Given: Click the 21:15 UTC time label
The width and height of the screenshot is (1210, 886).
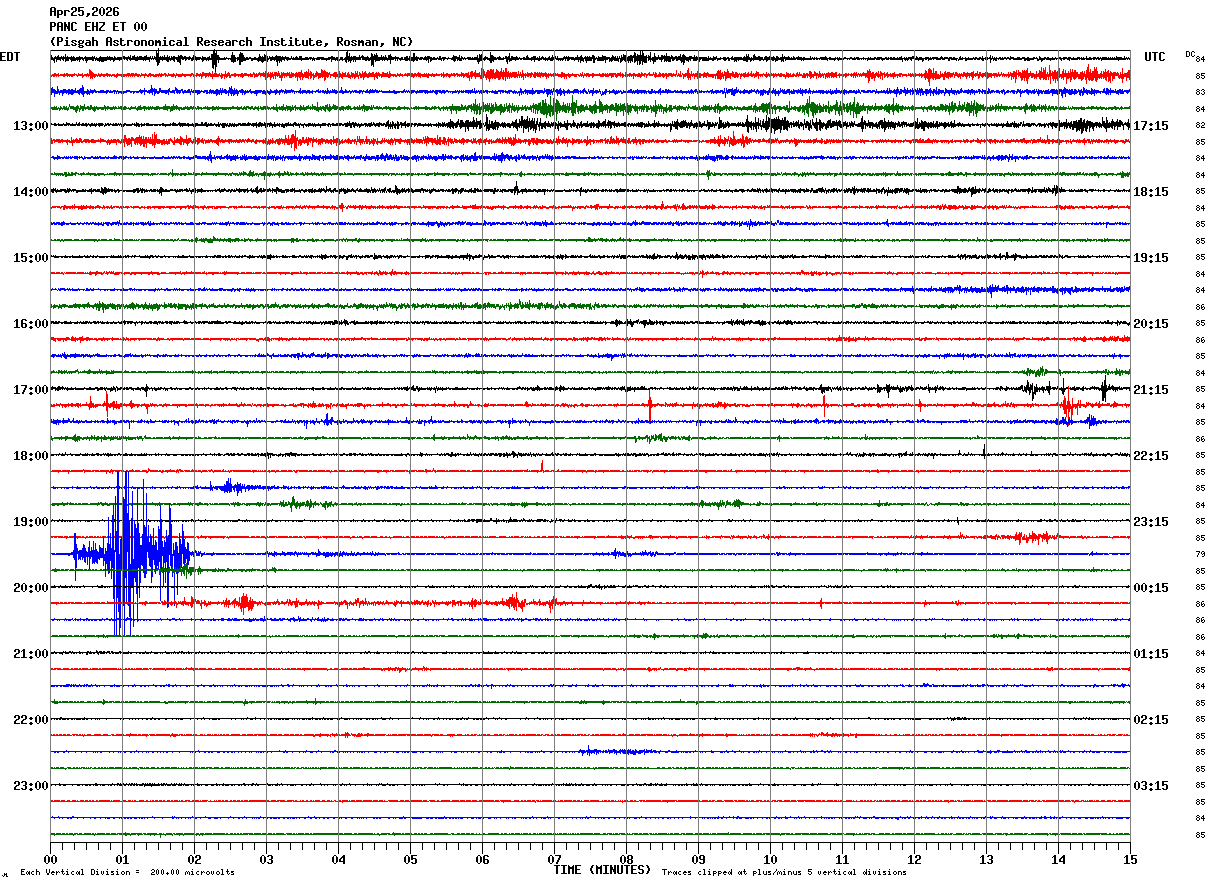Looking at the screenshot, I should [x=1150, y=390].
